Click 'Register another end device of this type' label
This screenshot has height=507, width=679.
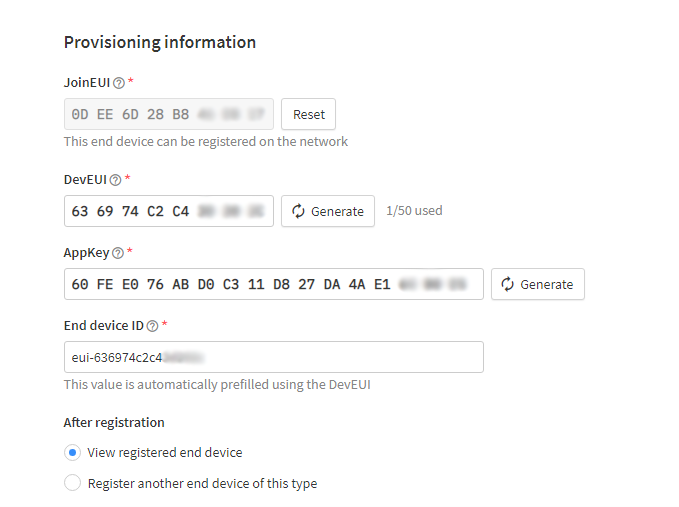point(202,483)
